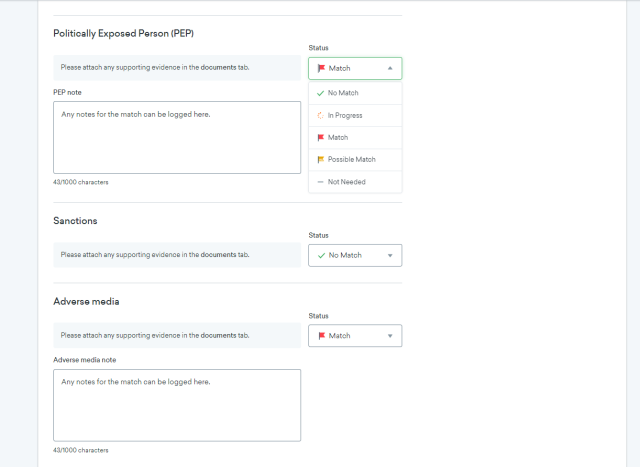
Task: Pick "In Progress" from the status options
Action: point(345,115)
